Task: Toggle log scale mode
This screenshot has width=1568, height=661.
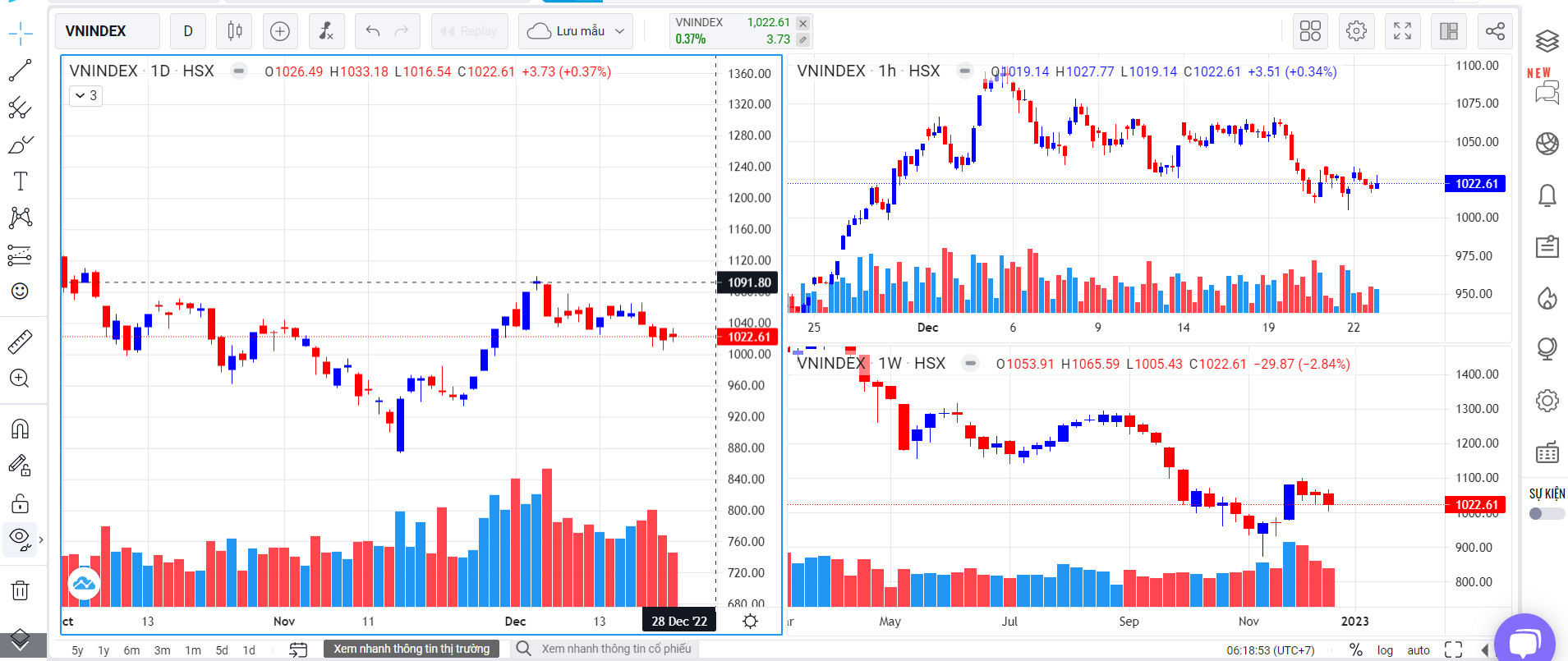Action: (1385, 650)
